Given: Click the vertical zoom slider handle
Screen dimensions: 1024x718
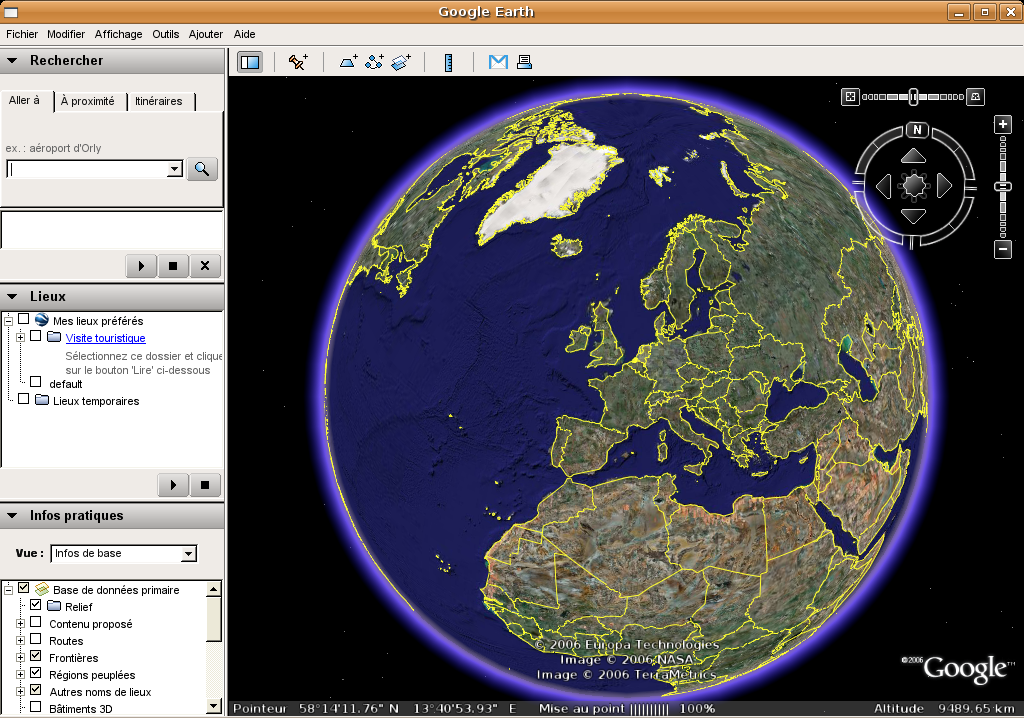Looking at the screenshot, I should coord(1003,186).
